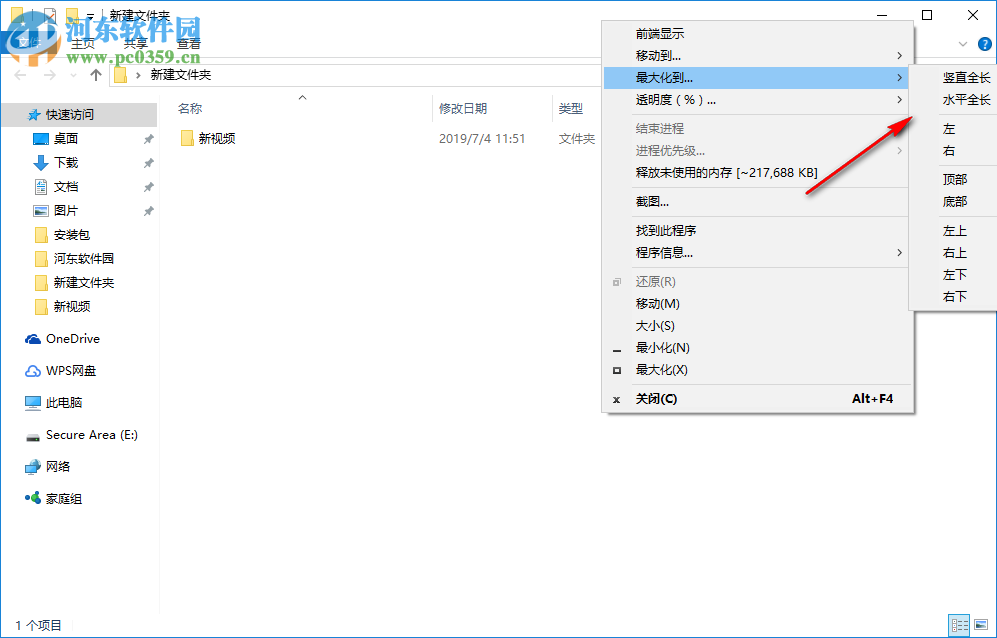
Task: Click the OneDrive cloud icon in sidebar
Action: click(33, 338)
